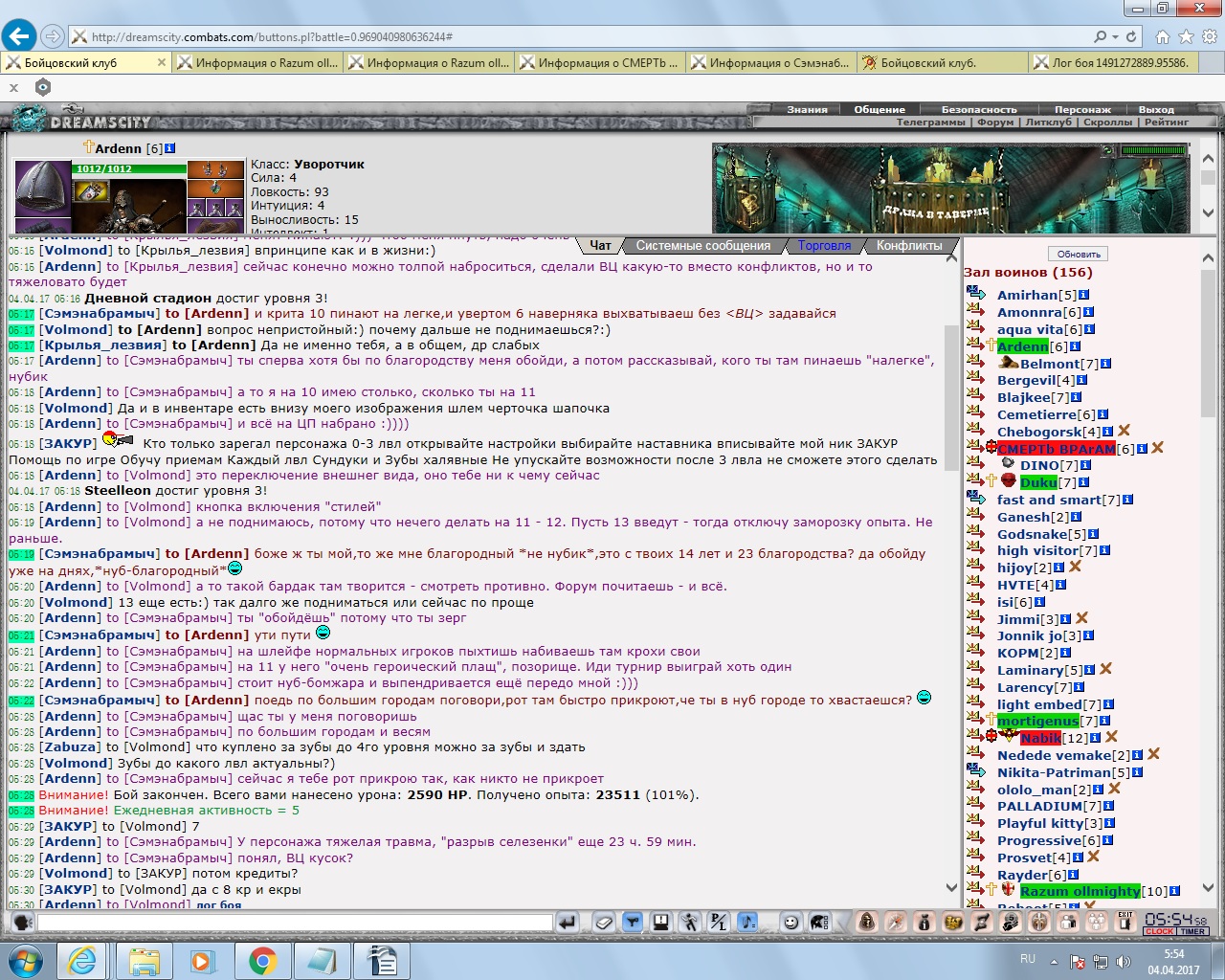The height and width of the screenshot is (980, 1225).
Task: Click the Обновить button above player list
Action: [x=1079, y=255]
